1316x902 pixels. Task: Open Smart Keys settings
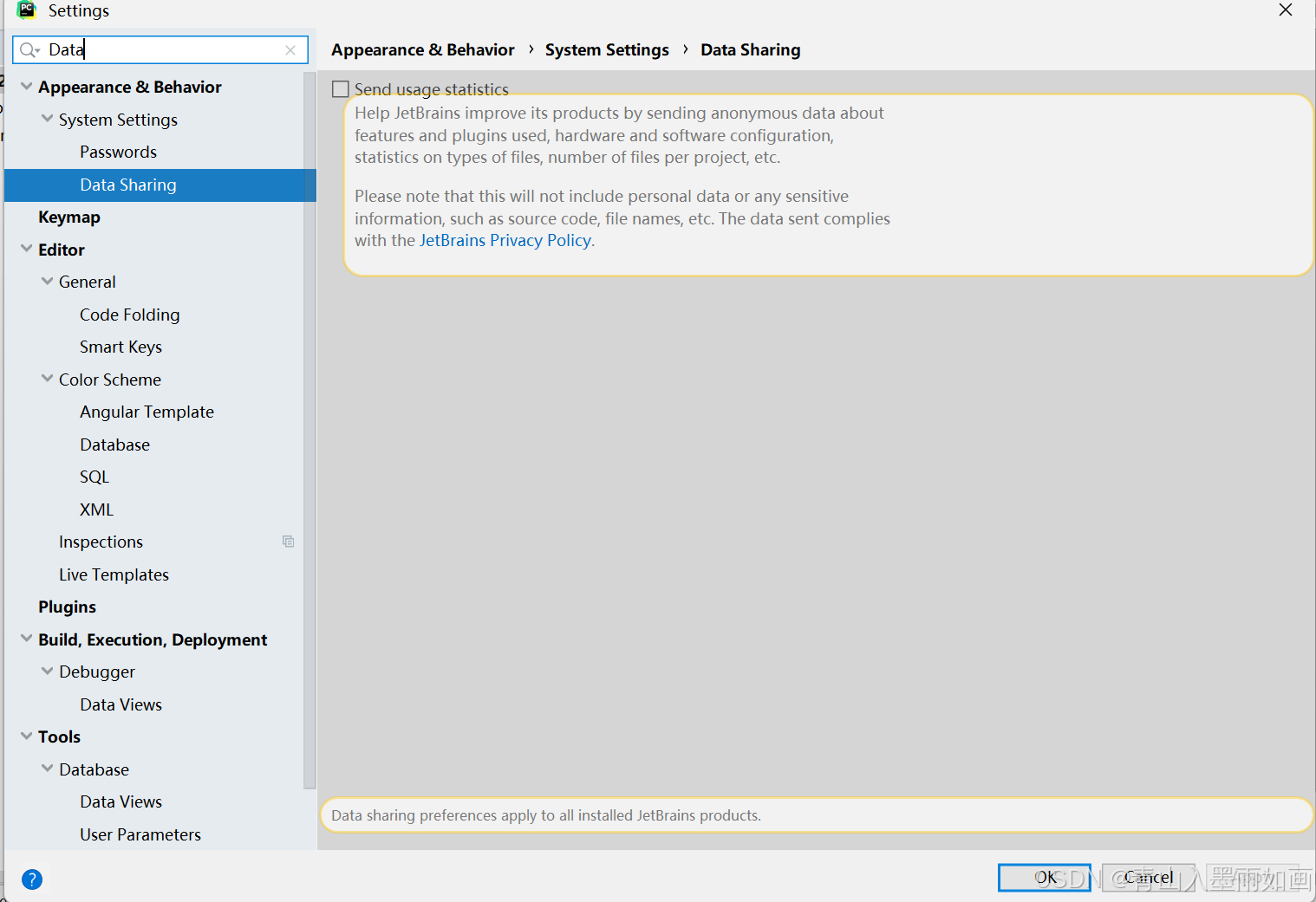click(121, 347)
